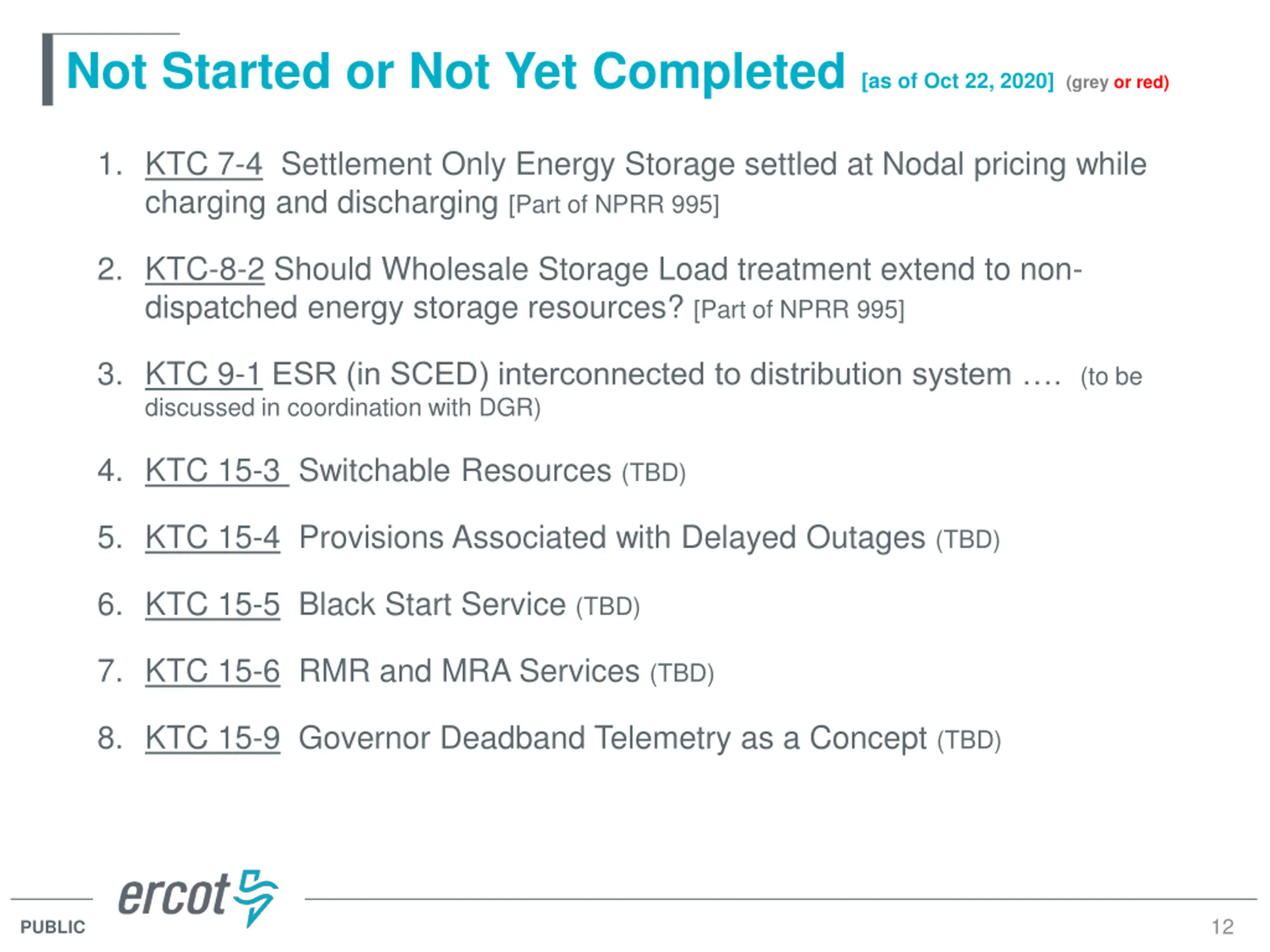Image resolution: width=1270 pixels, height=952 pixels.
Task: Click 'Provisions Associated with Delayed Outages' text
Action: pyautogui.click(x=612, y=537)
